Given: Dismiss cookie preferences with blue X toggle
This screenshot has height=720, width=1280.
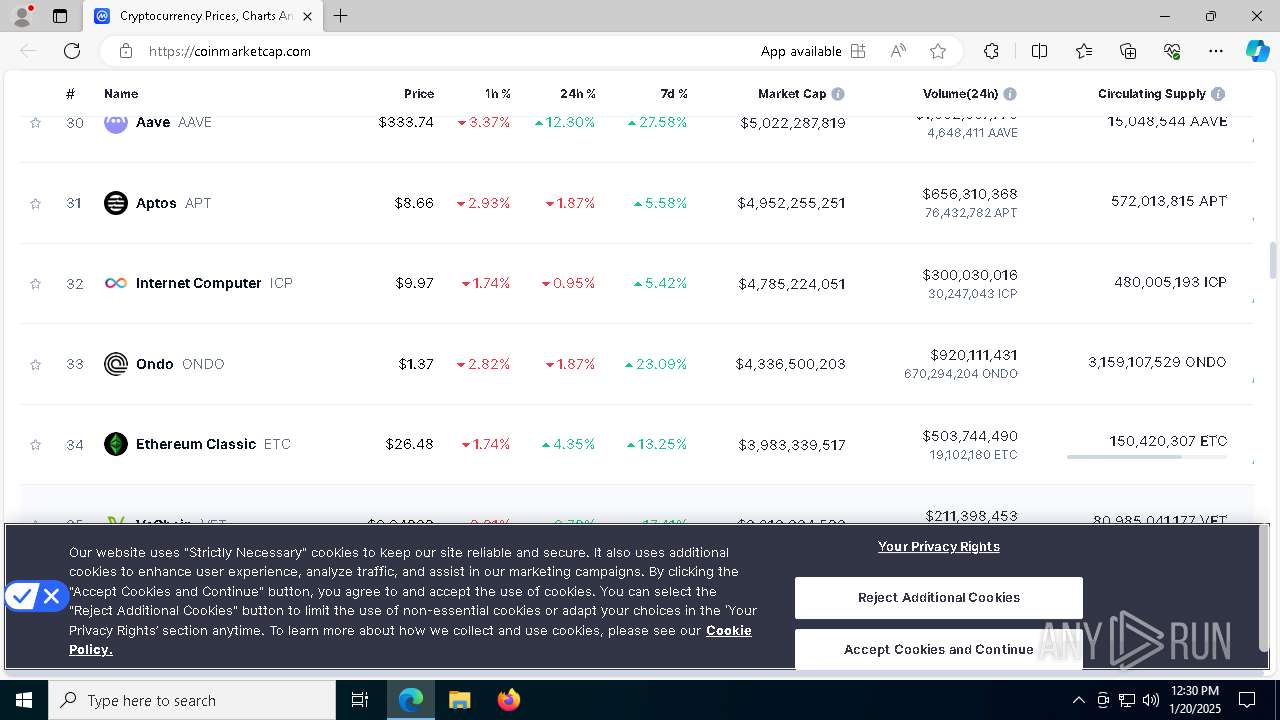Looking at the screenshot, I should click(52, 597).
